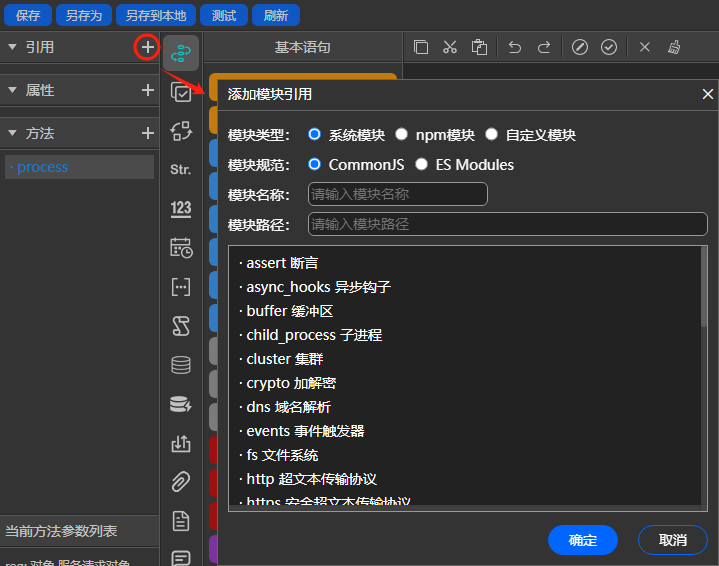Collapse the 引用 section triangle
The height and width of the screenshot is (566, 719).
[x=12, y=47]
